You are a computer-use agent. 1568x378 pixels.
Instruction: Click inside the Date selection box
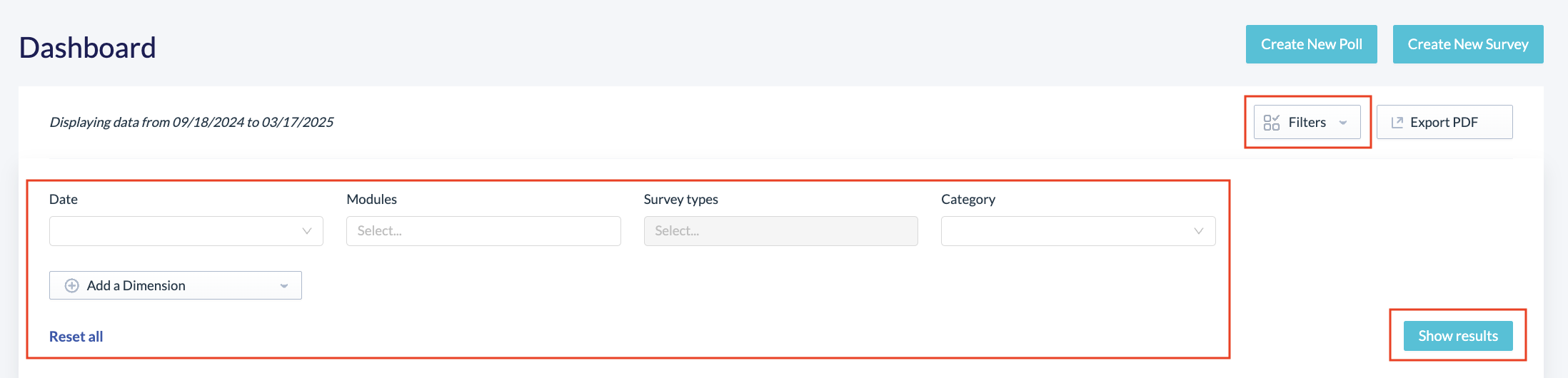pyautogui.click(x=186, y=231)
